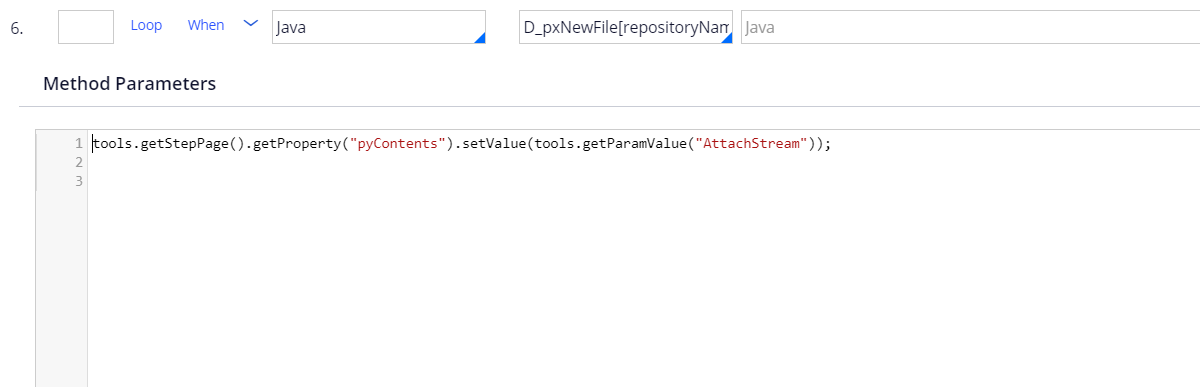Click the Loop link on step 6

(146, 25)
